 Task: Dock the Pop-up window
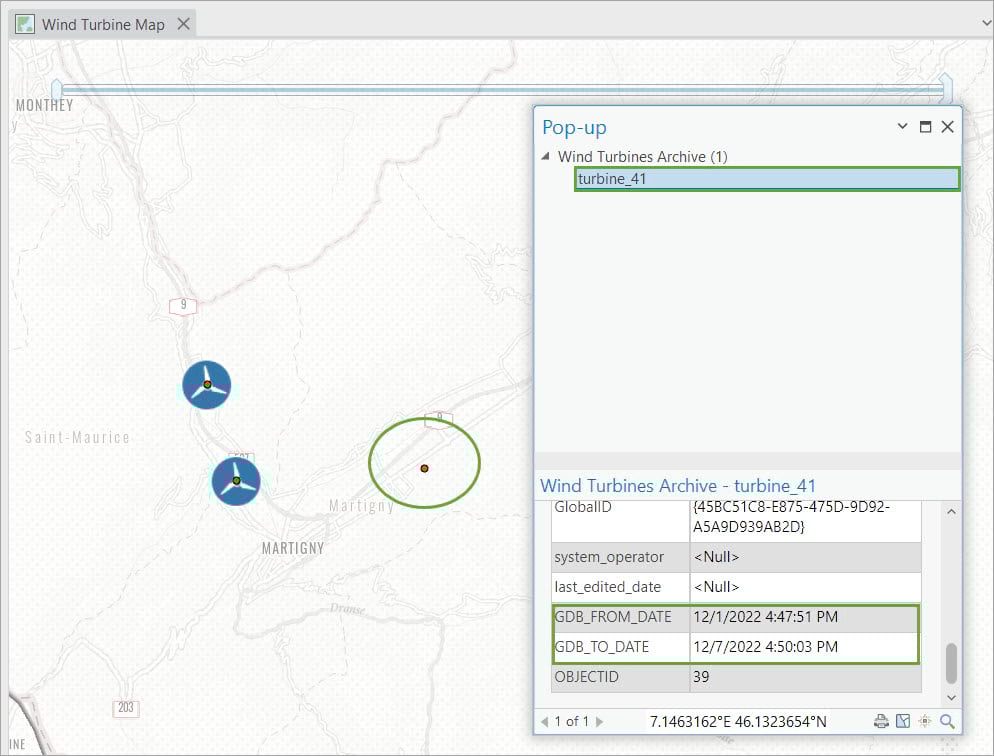925,126
